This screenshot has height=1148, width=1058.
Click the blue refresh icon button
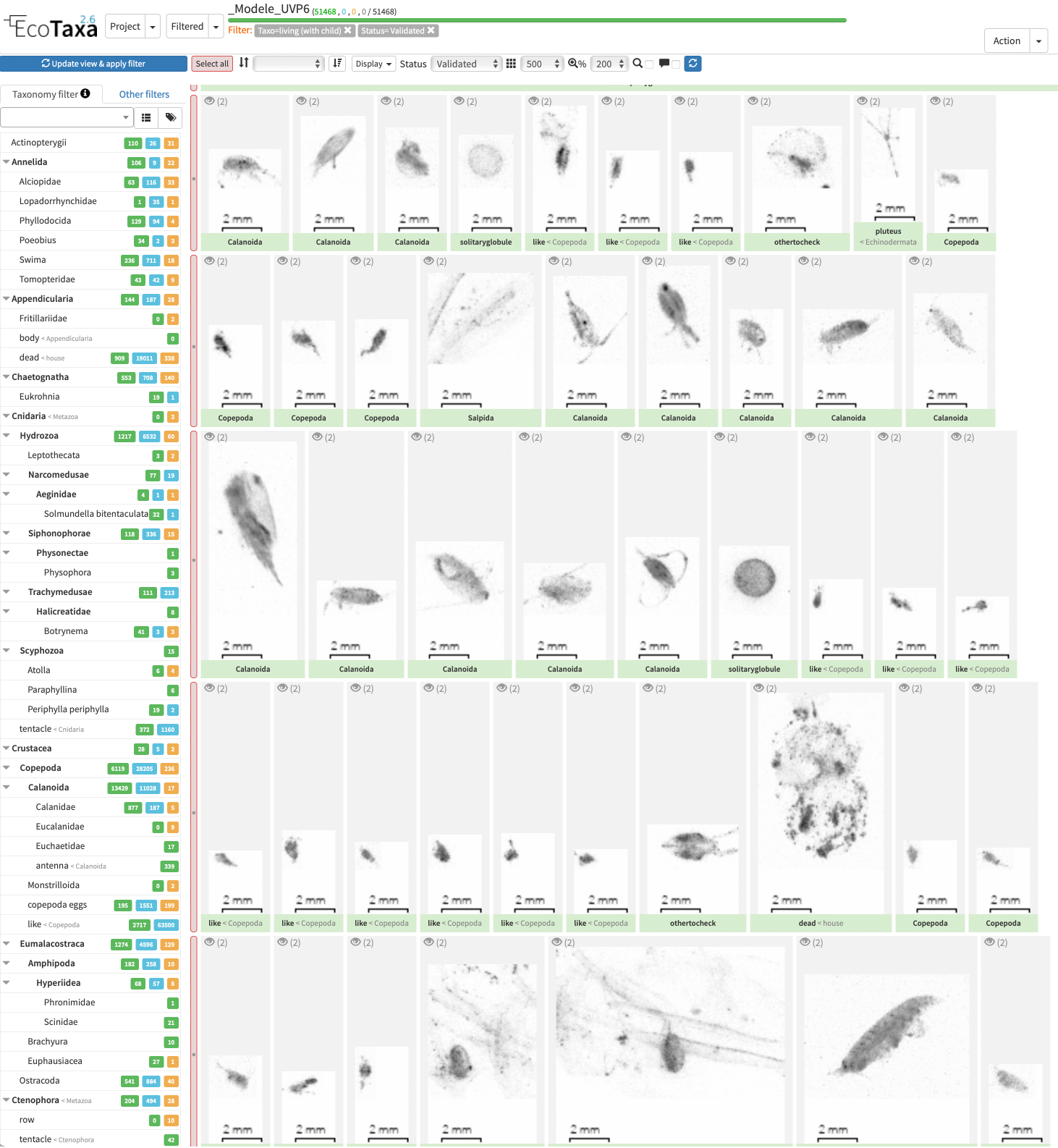693,64
